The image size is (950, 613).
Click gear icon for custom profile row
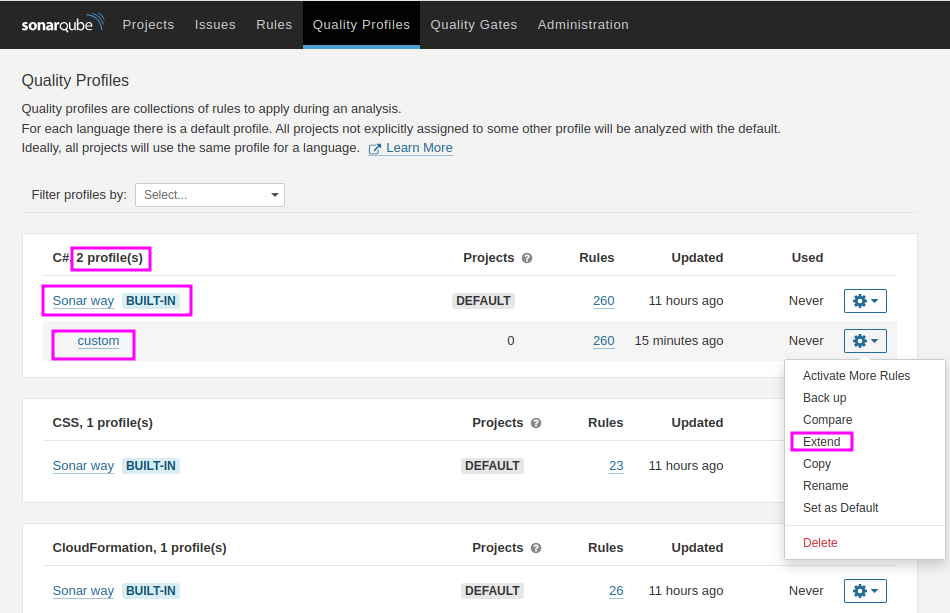[x=865, y=341]
